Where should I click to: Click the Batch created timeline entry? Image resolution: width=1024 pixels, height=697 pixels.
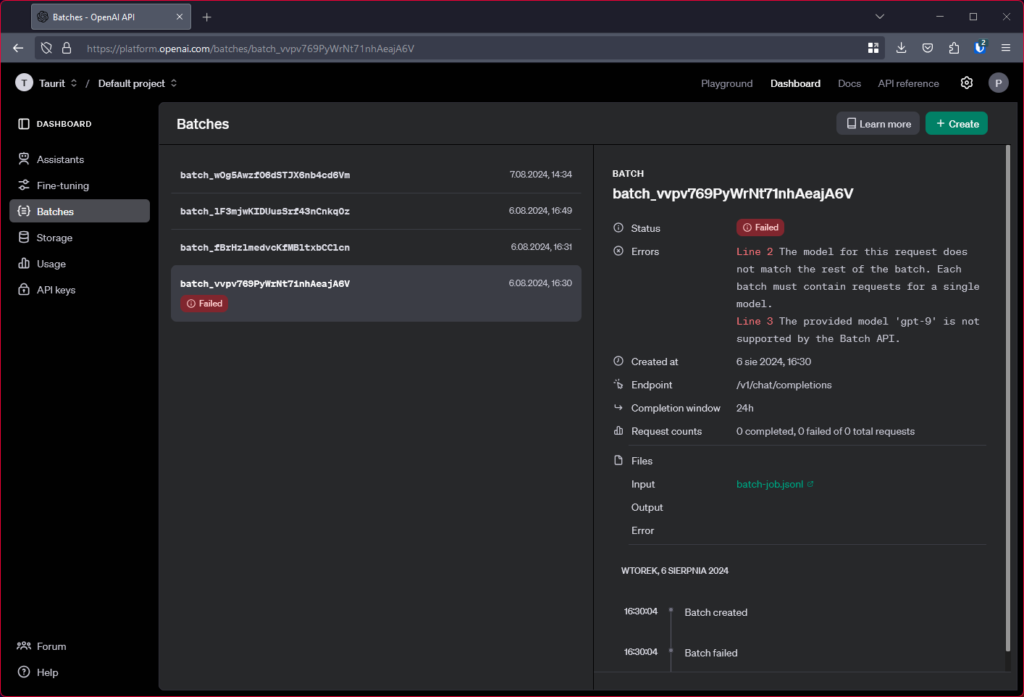pyautogui.click(x=716, y=612)
